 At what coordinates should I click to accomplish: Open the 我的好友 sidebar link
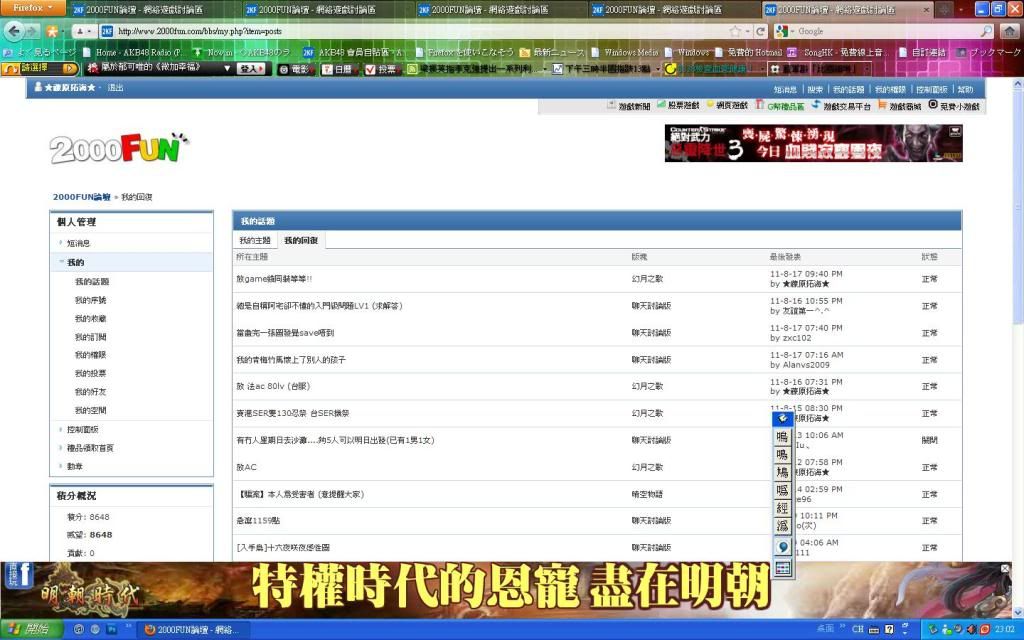[x=91, y=391]
